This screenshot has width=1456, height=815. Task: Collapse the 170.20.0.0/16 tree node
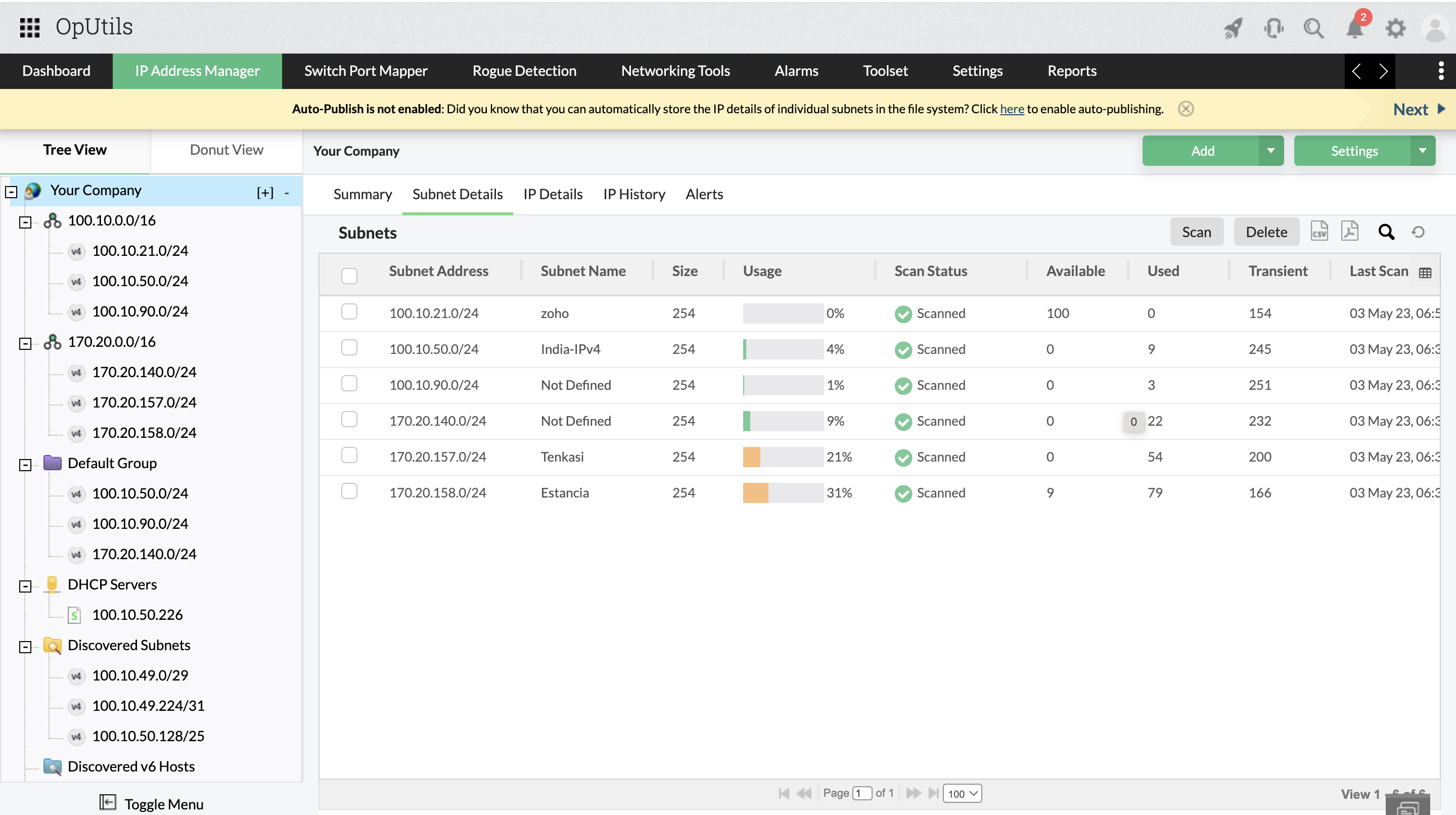(x=25, y=343)
